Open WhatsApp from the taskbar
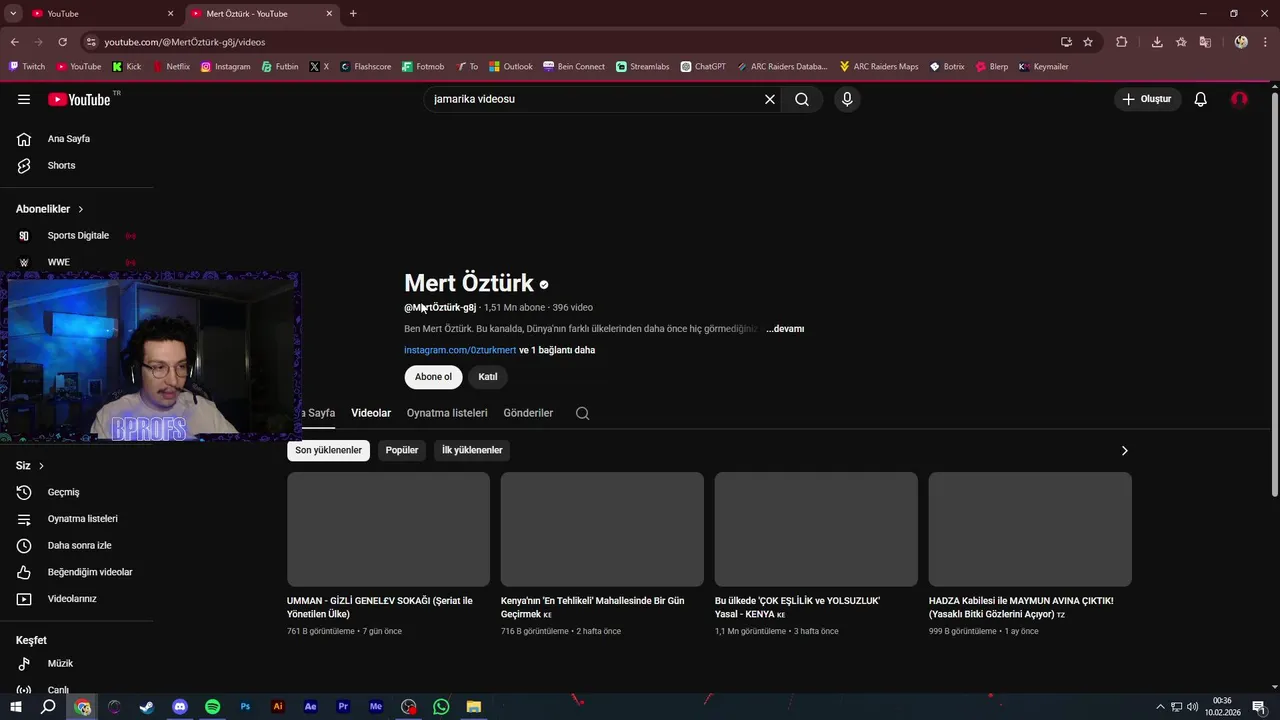The image size is (1280, 720). tap(441, 707)
